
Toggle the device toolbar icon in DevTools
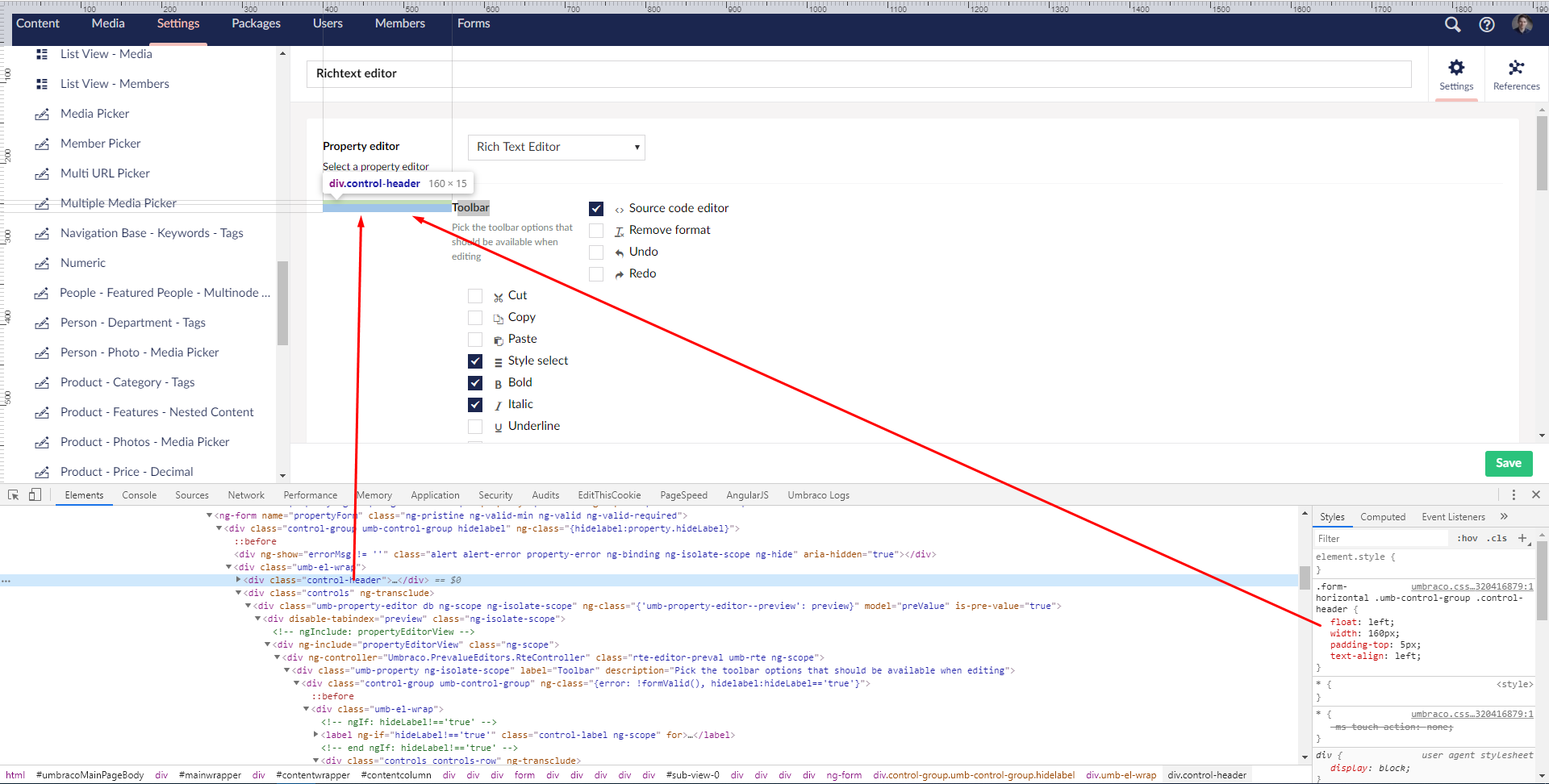(x=34, y=494)
